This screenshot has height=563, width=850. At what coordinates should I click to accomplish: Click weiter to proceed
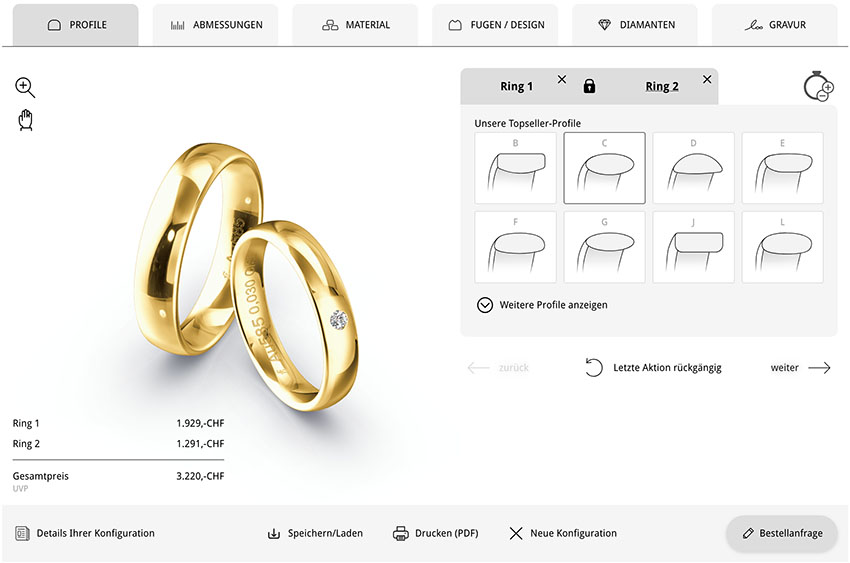(x=800, y=368)
